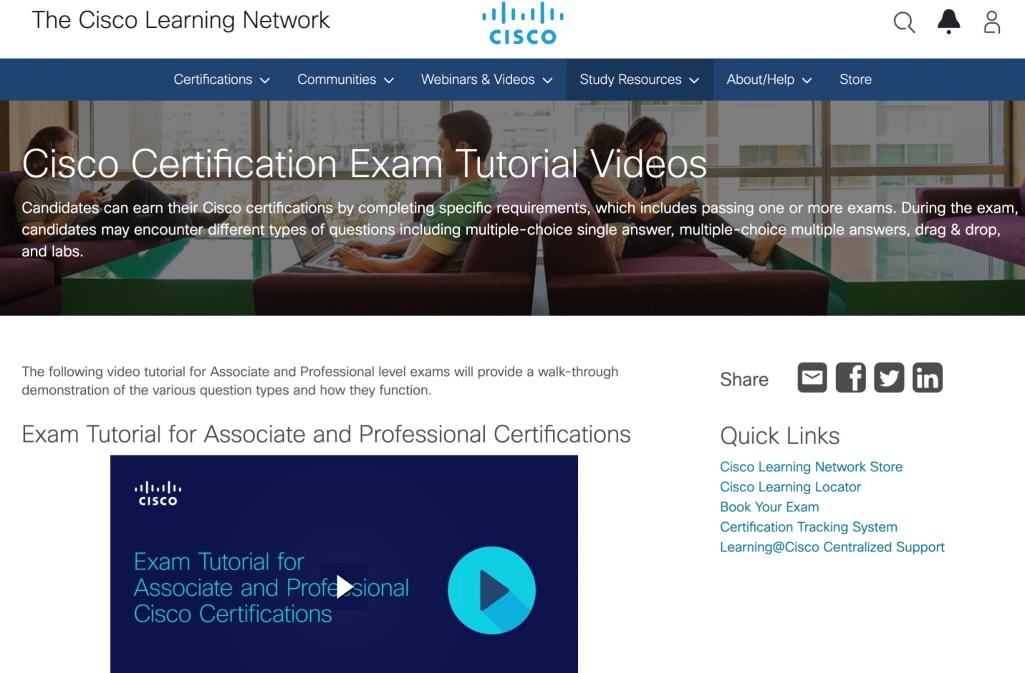Click the video title text in thumbnail
Image resolution: width=1025 pixels, height=673 pixels.
[271, 587]
